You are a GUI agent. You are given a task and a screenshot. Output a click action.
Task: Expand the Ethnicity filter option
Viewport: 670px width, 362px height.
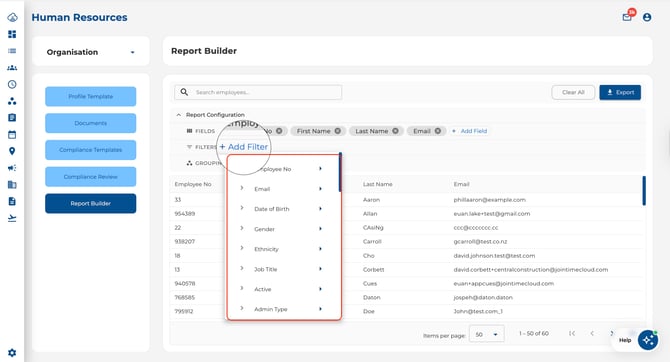pyautogui.click(x=241, y=248)
